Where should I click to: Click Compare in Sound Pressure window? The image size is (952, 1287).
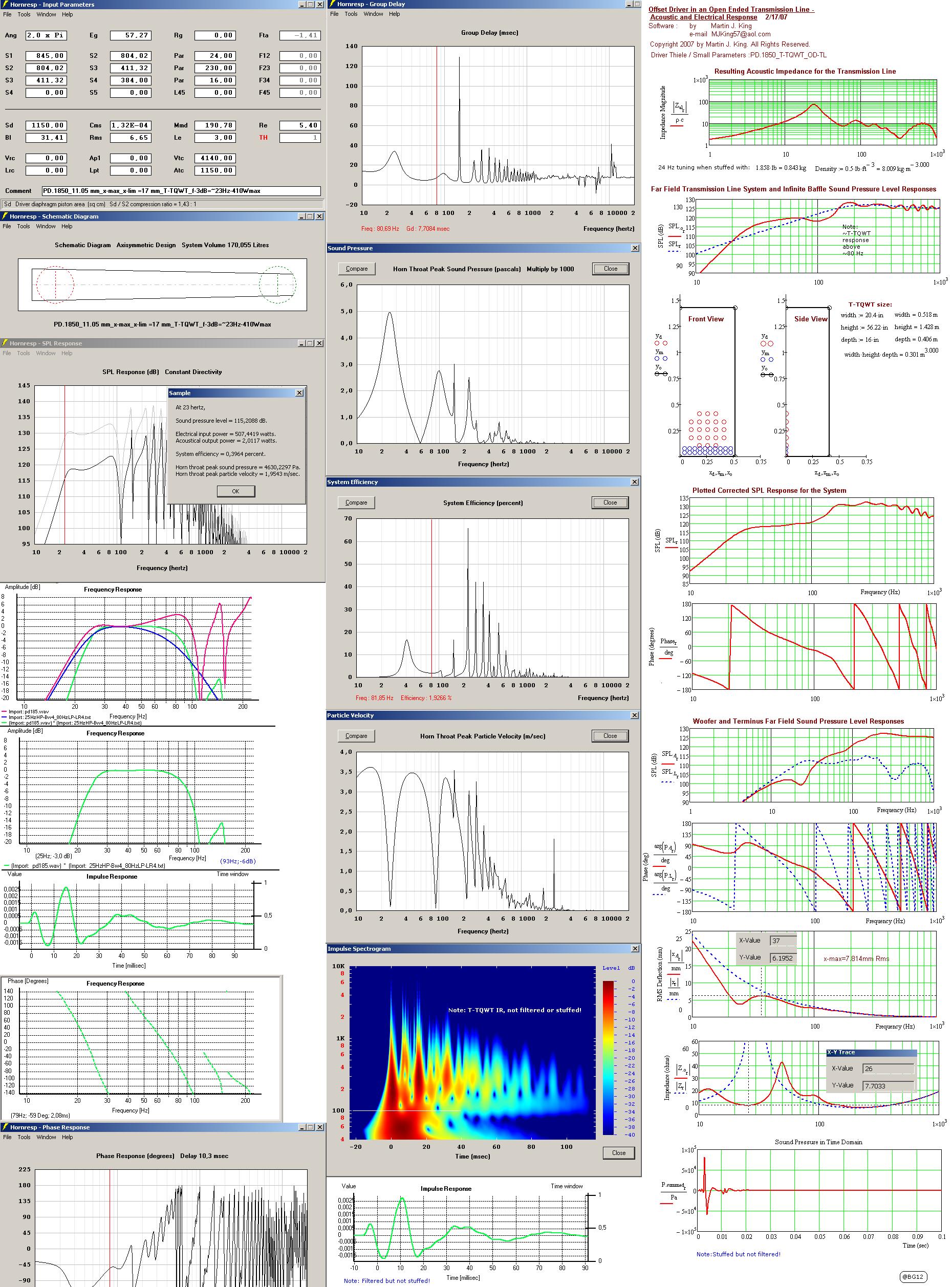point(357,269)
